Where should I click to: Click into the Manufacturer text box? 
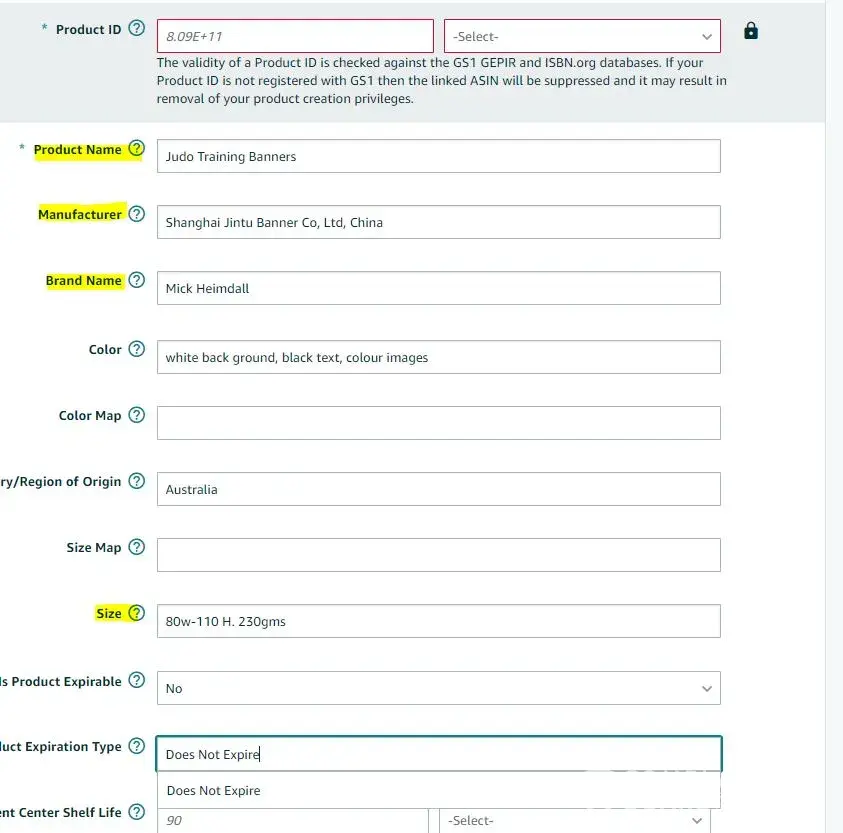pos(438,222)
